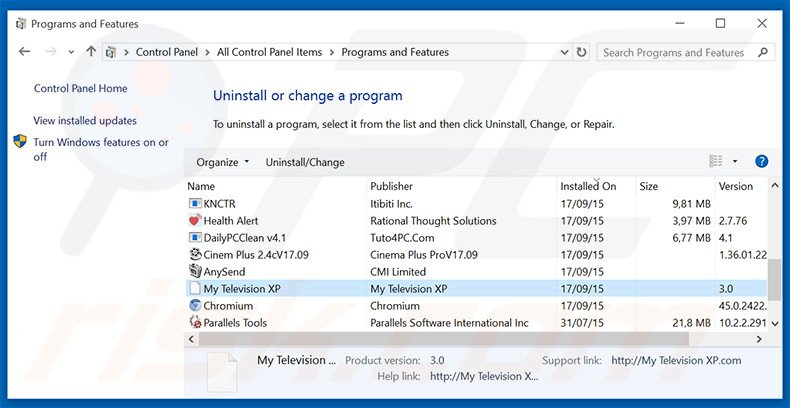The width and height of the screenshot is (790, 408).
Task: Click the large My Television details pane icon
Action: tap(222, 372)
